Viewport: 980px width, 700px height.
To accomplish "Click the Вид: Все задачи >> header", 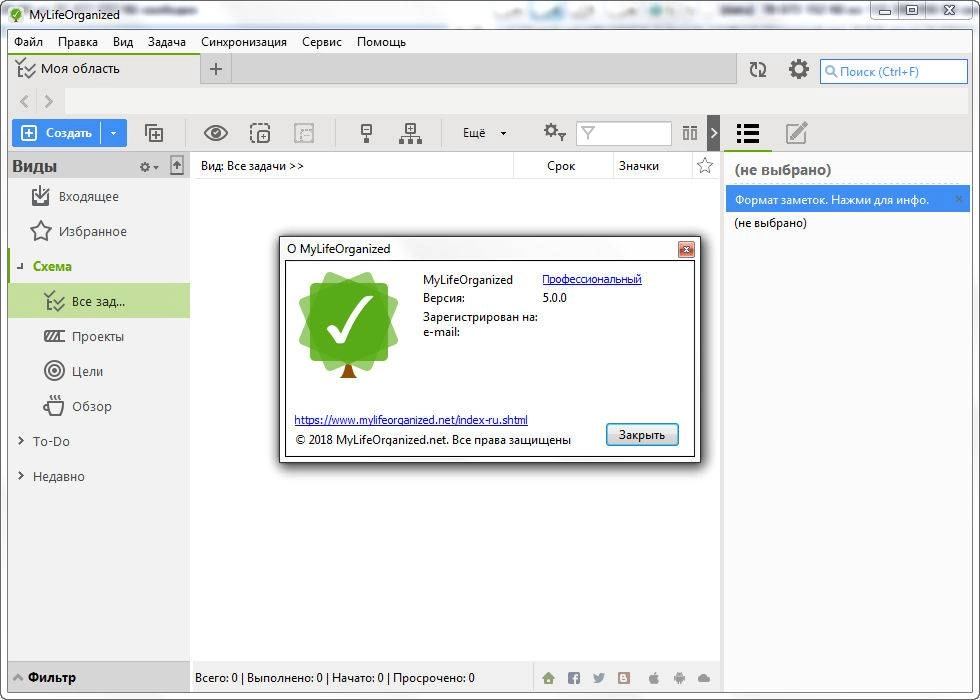I will (x=252, y=166).
